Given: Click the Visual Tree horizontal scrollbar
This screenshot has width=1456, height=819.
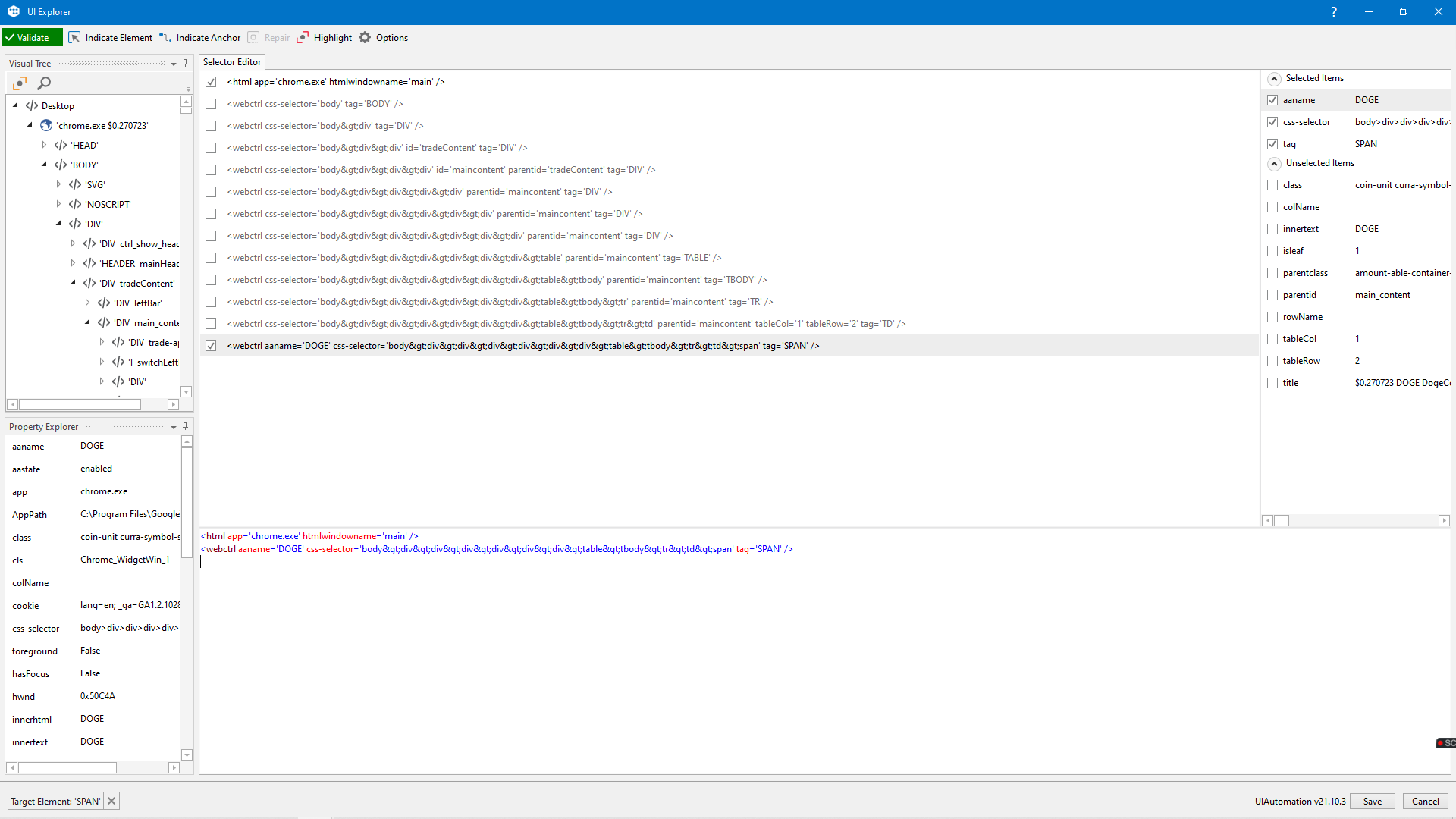Looking at the screenshot, I should (80, 405).
